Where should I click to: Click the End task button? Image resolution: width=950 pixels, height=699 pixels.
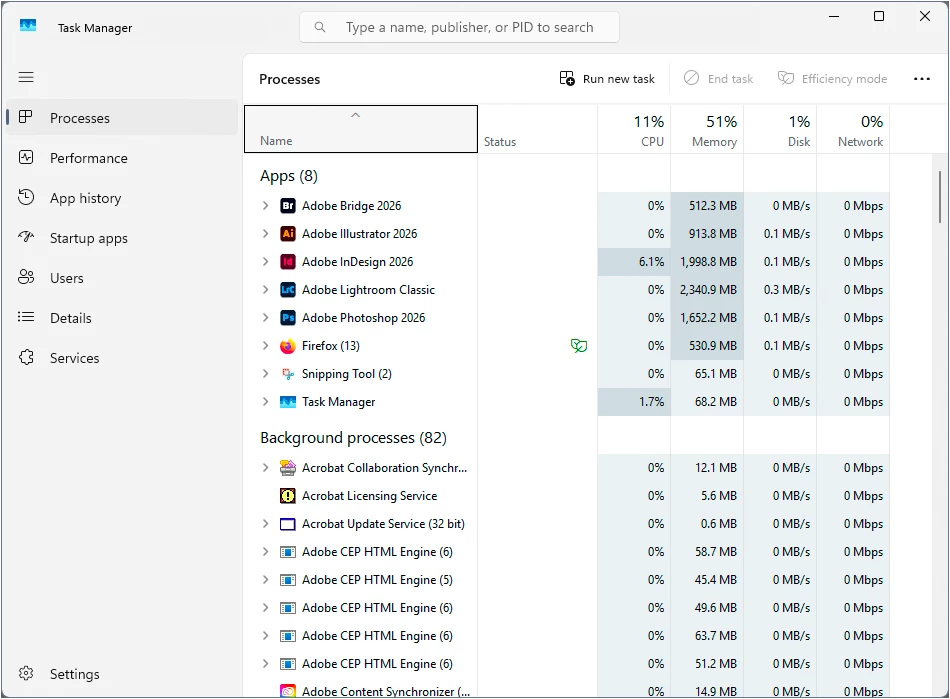click(719, 79)
